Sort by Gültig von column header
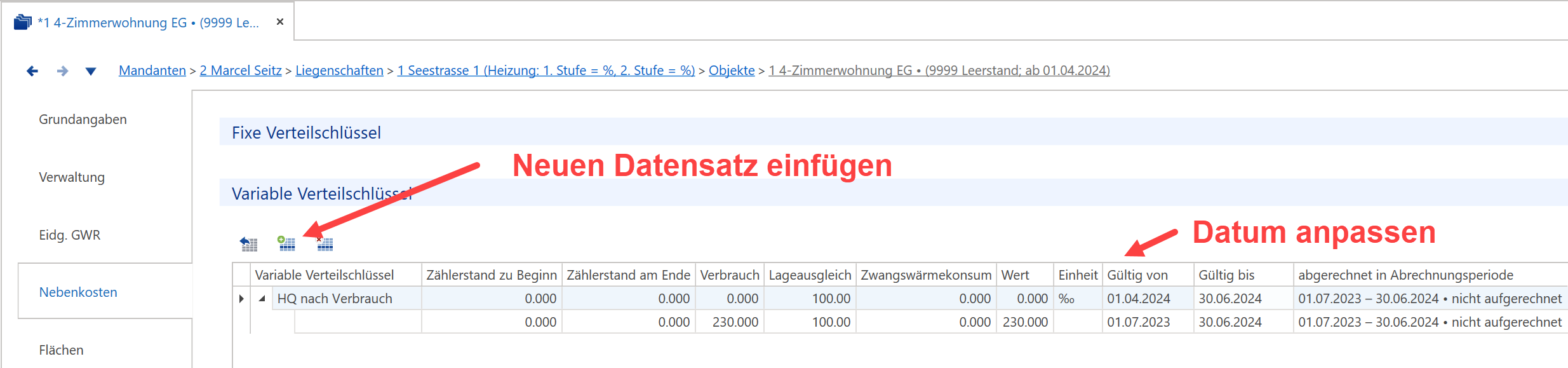The height and width of the screenshot is (368, 1568). click(1148, 275)
